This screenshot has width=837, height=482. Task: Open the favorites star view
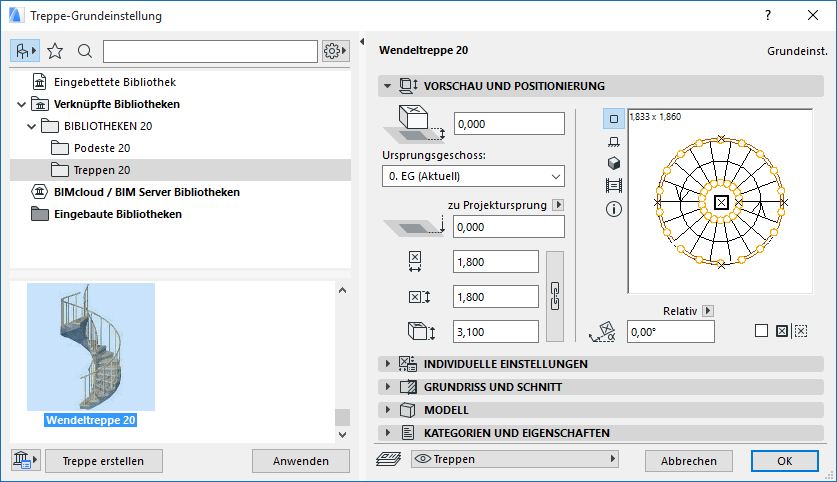(55, 51)
